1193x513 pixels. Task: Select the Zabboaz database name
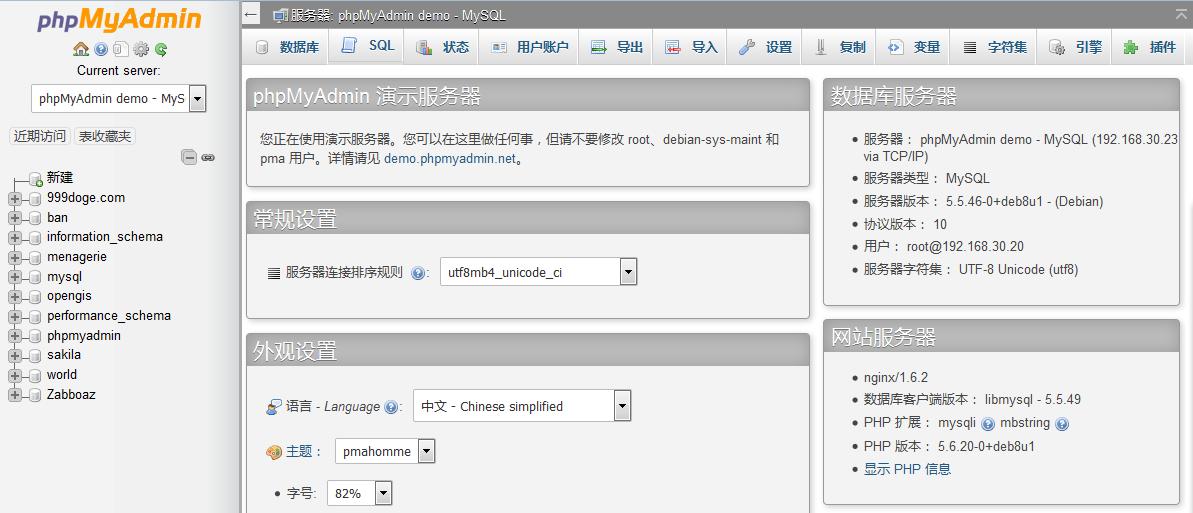tap(71, 394)
